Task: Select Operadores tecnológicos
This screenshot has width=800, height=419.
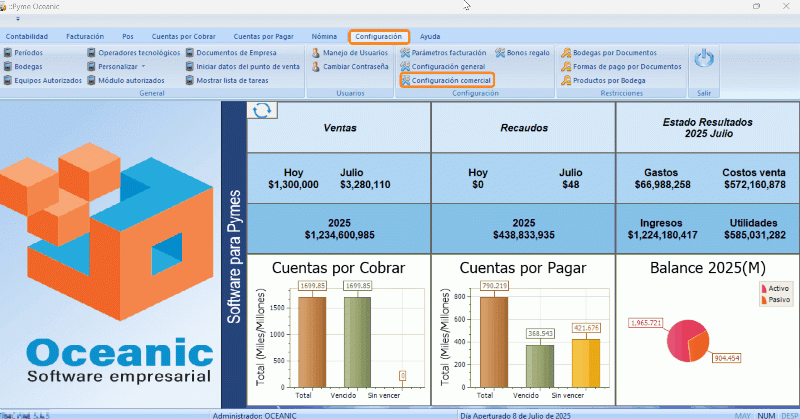Action: coord(133,52)
